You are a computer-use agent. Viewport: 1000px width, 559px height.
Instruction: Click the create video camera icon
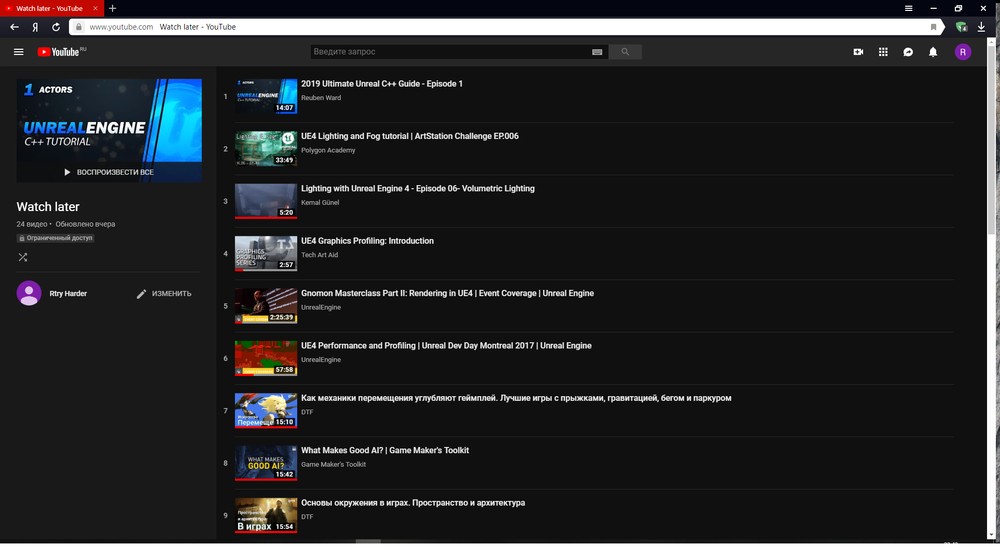[858, 52]
